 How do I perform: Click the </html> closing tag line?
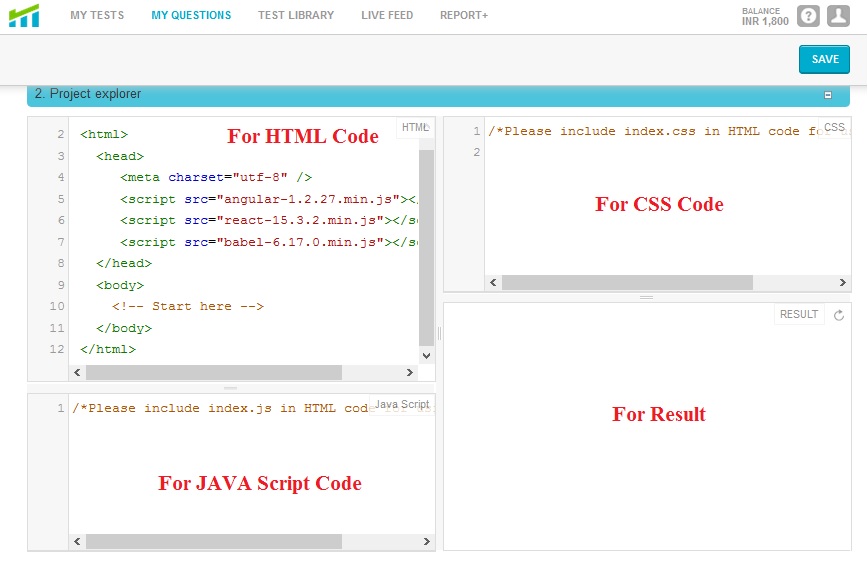click(x=107, y=350)
